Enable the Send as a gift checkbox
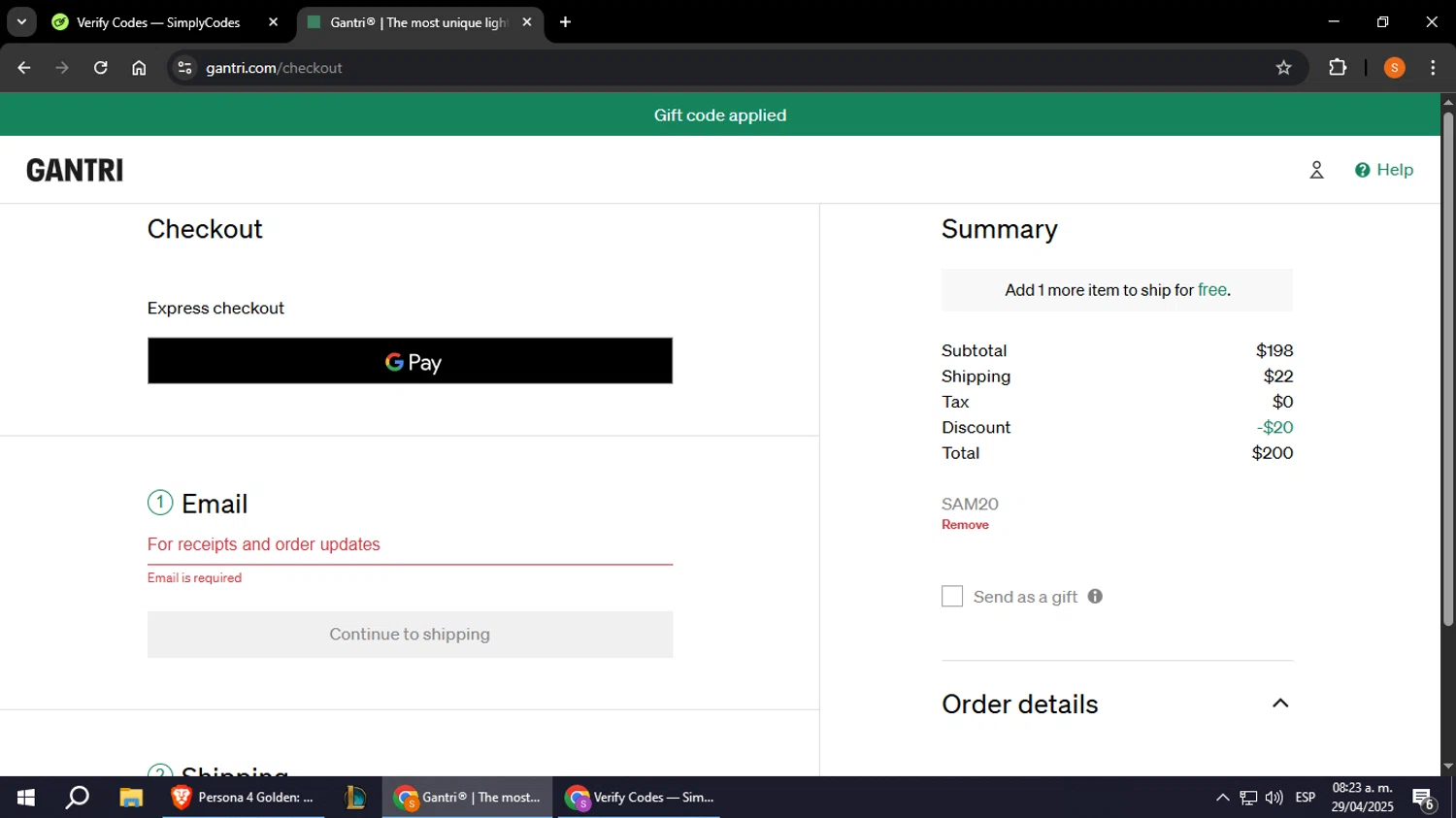This screenshot has width=1456, height=818. 952,597
